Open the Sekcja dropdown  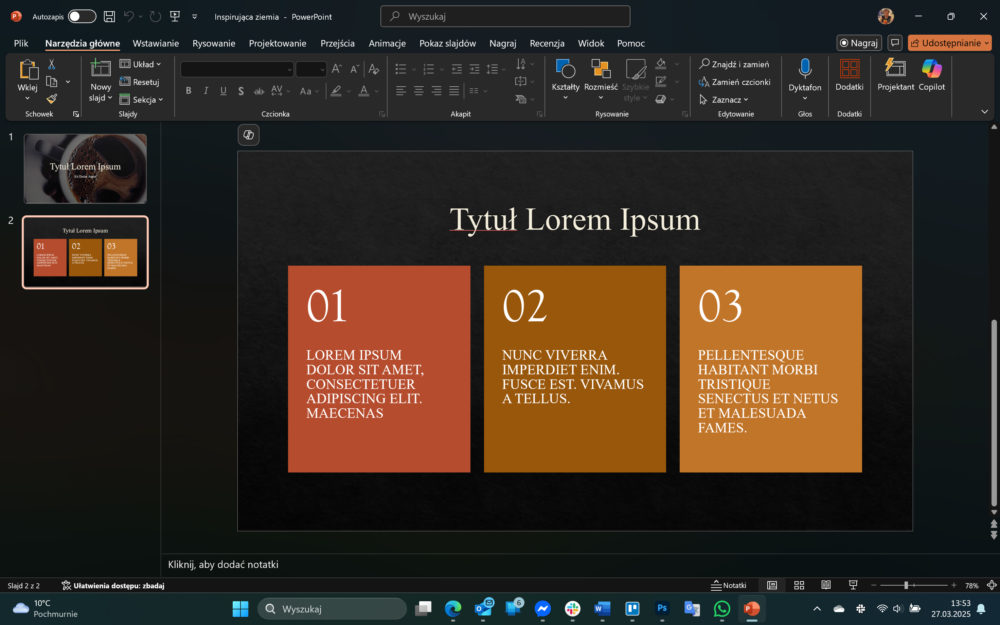[142, 99]
